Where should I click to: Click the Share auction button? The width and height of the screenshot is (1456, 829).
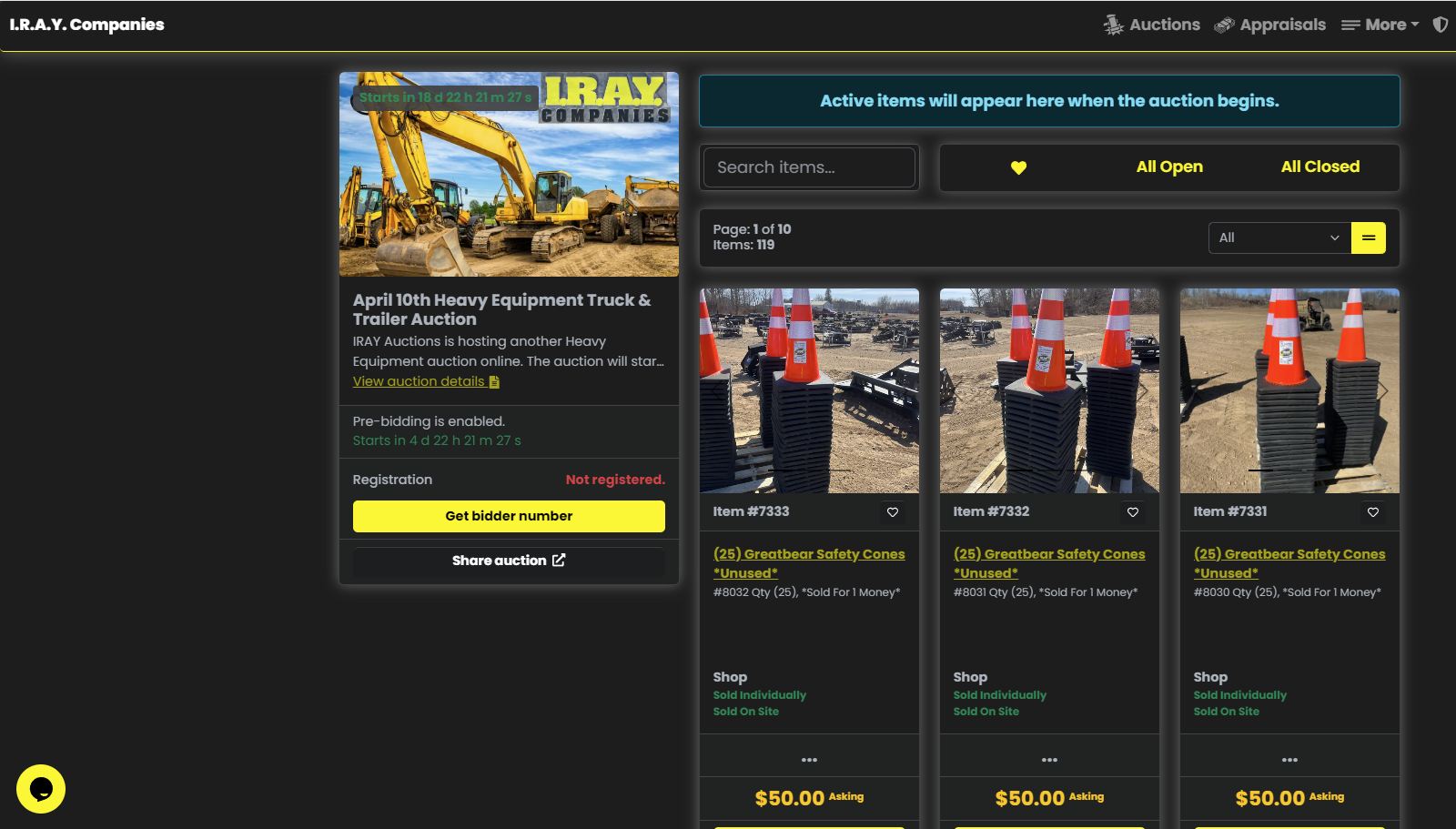point(509,561)
